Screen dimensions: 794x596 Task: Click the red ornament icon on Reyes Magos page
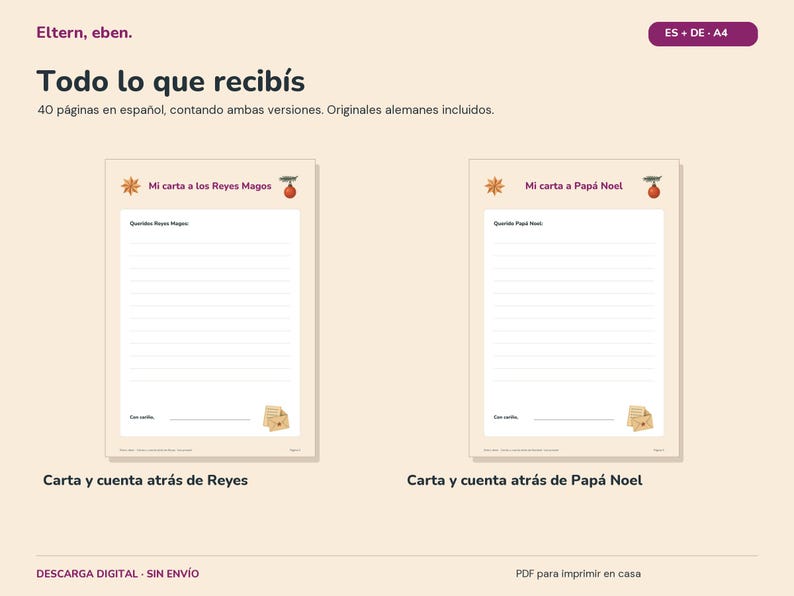289,187
